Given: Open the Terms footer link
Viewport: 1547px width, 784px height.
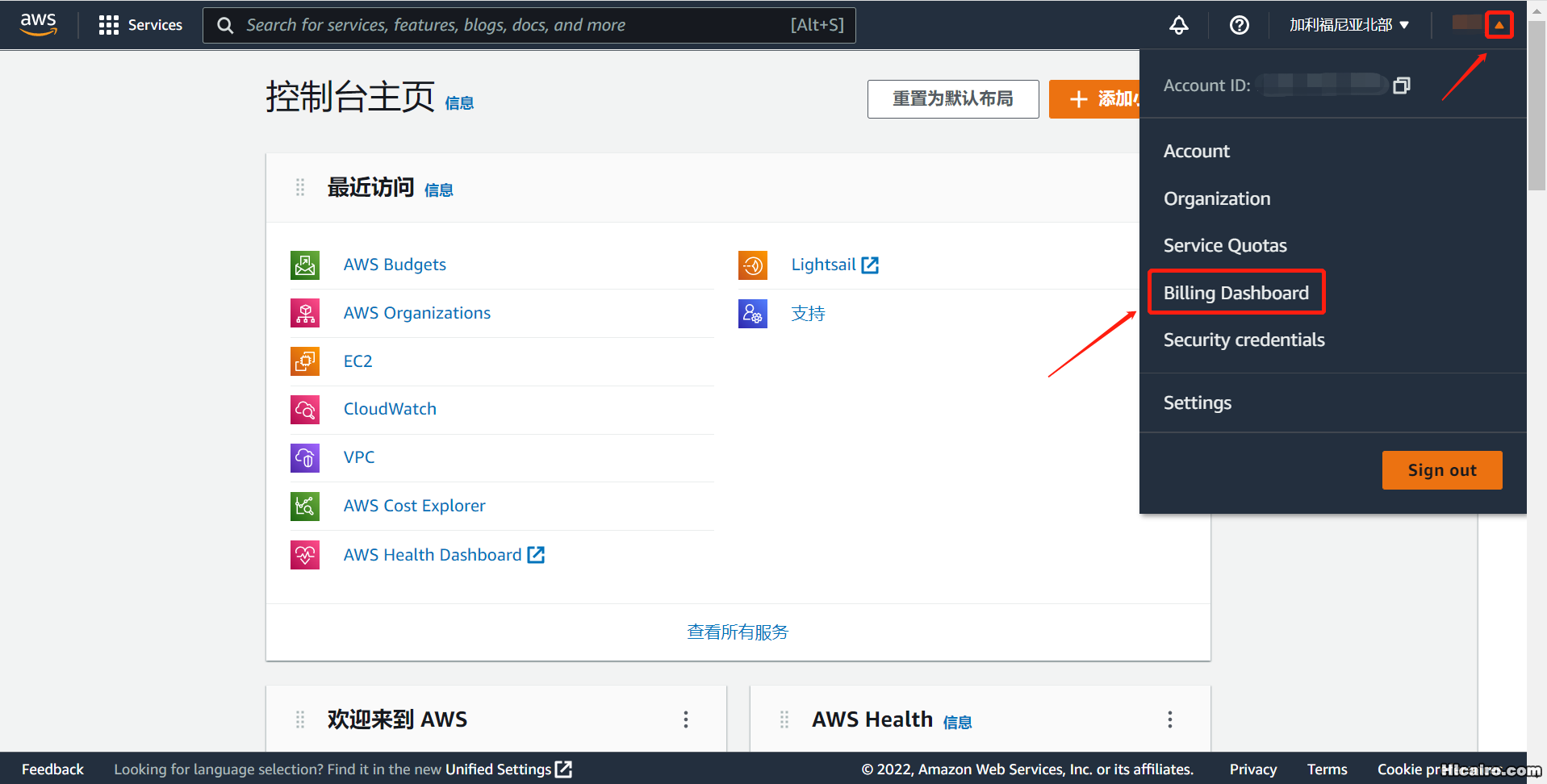Looking at the screenshot, I should pos(1327,769).
